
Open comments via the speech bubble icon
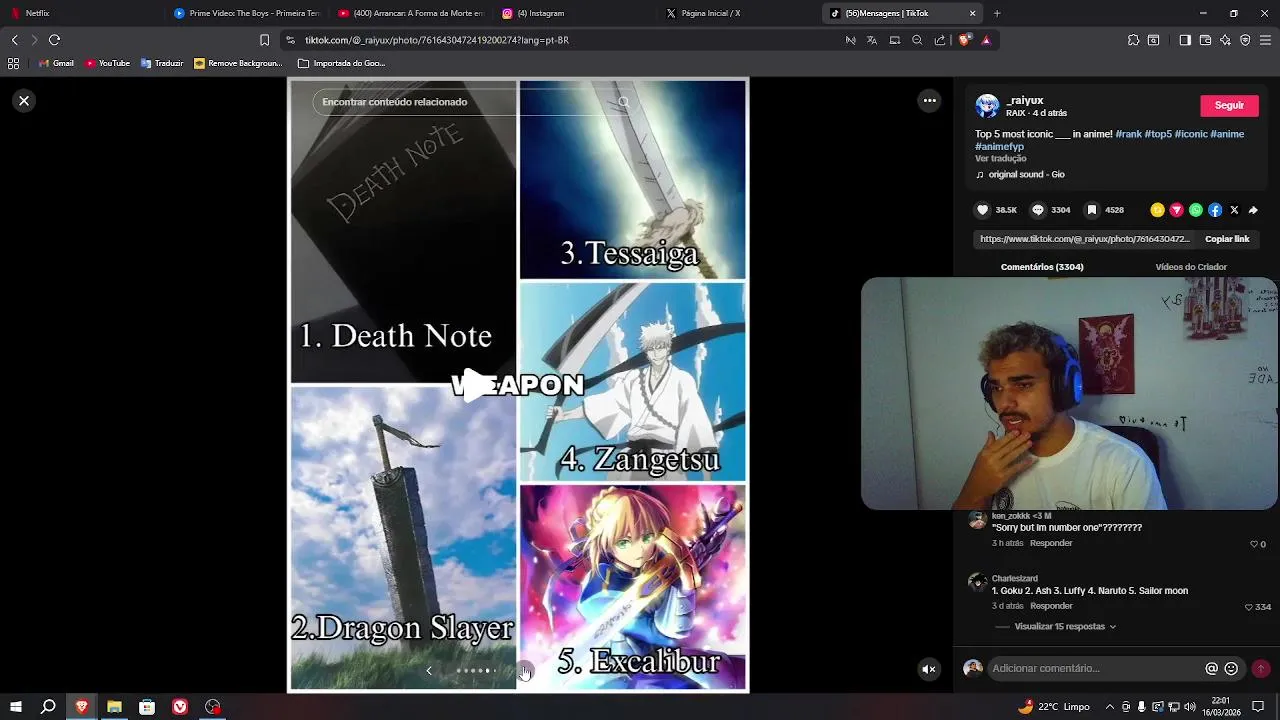tap(1038, 210)
